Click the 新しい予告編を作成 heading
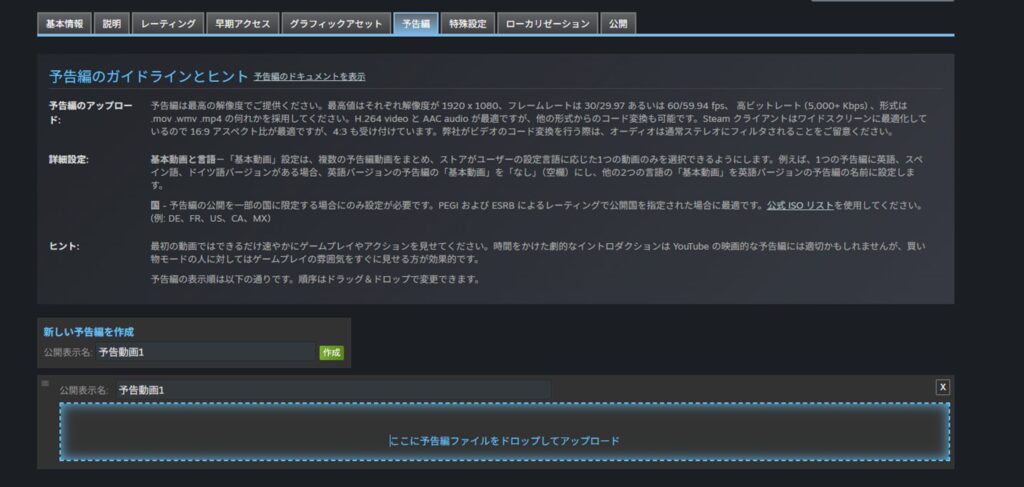Image resolution: width=1024 pixels, height=487 pixels. click(89, 331)
